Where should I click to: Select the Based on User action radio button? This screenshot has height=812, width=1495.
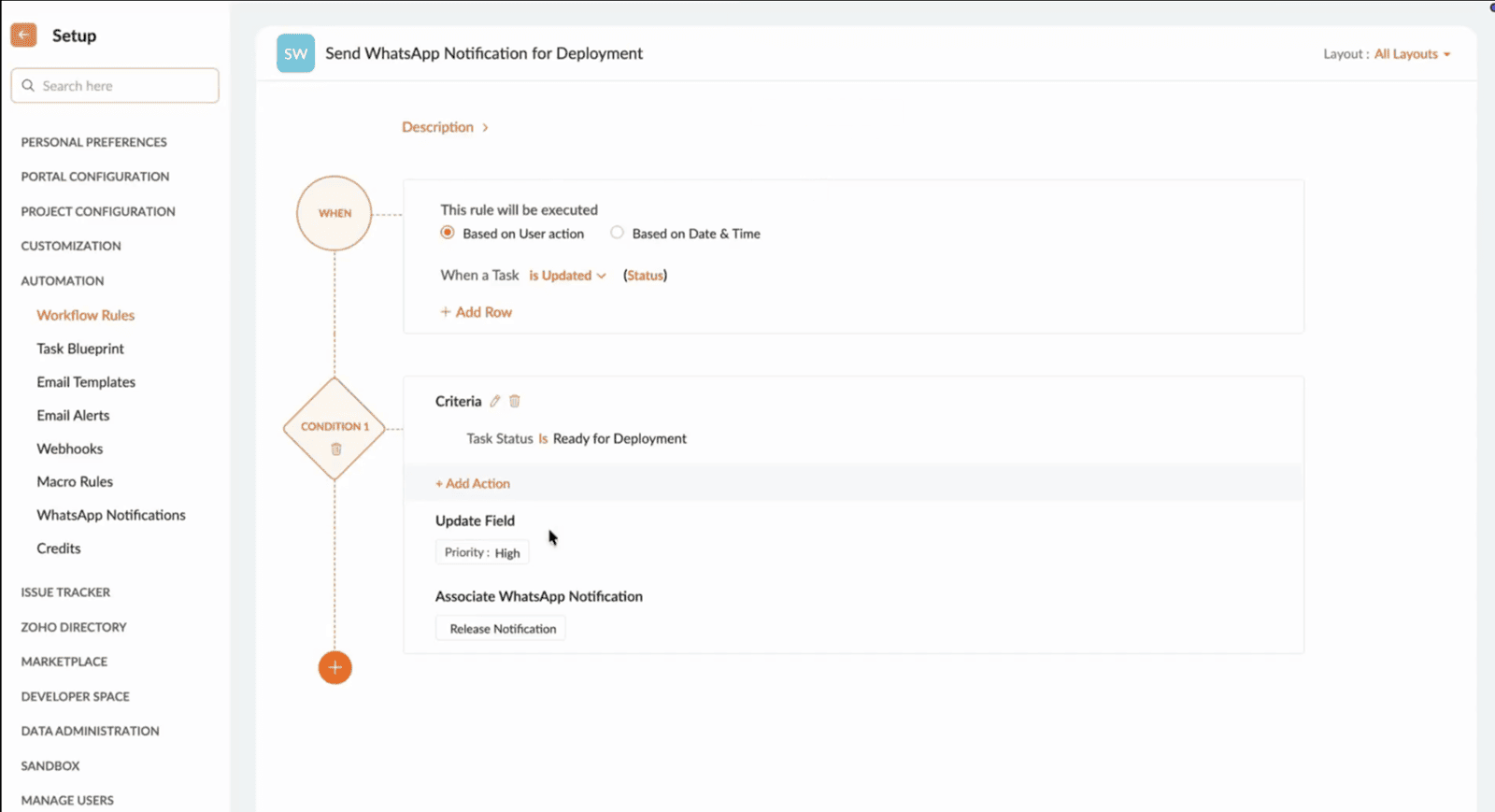[448, 233]
